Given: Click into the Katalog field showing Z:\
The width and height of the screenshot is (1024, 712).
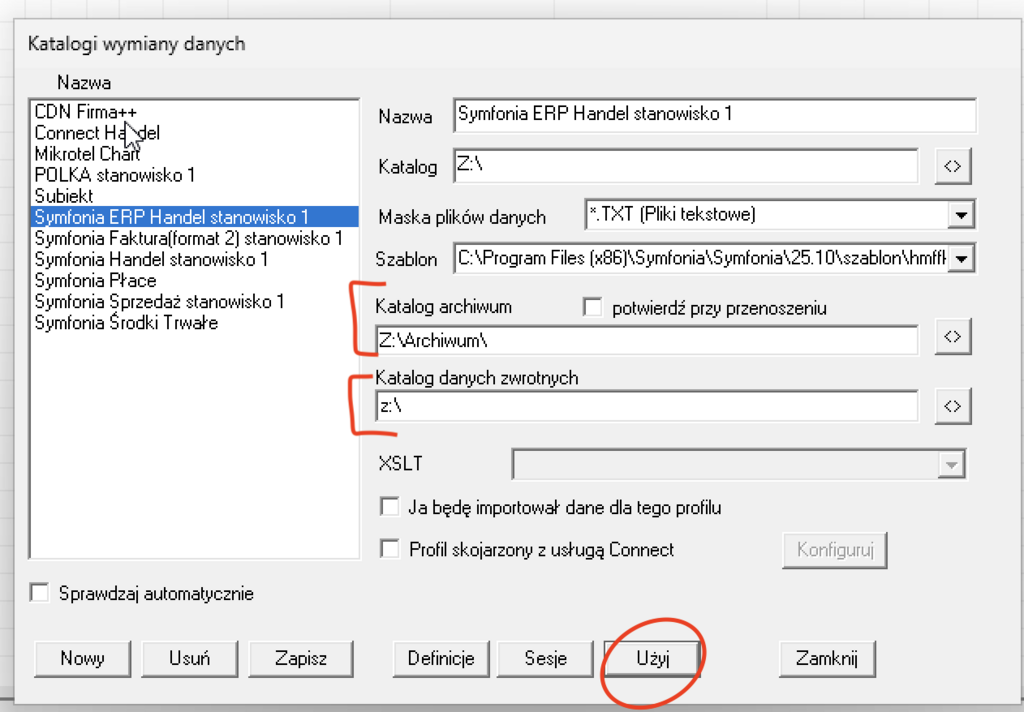Looking at the screenshot, I should pyautogui.click(x=686, y=166).
